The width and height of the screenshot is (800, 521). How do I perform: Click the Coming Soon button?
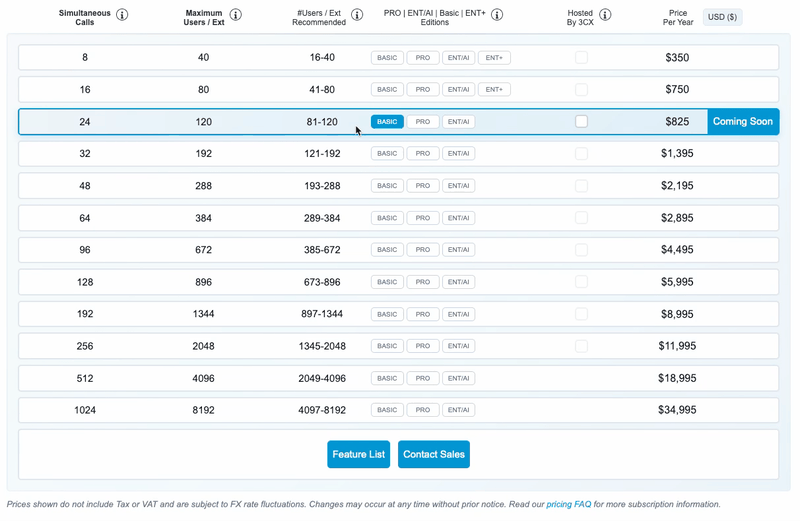coord(743,121)
